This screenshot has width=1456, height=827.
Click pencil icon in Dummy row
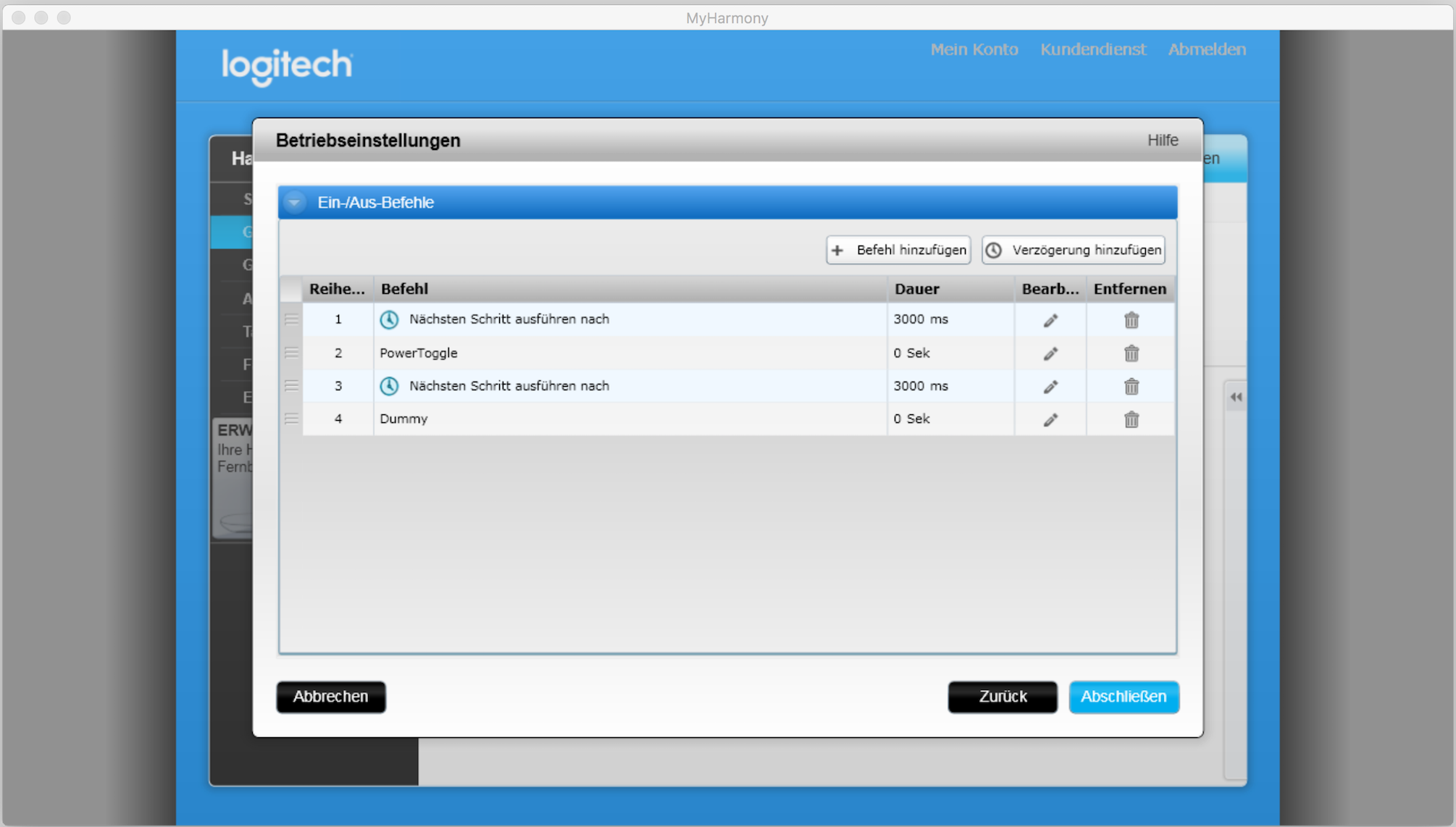click(1050, 419)
